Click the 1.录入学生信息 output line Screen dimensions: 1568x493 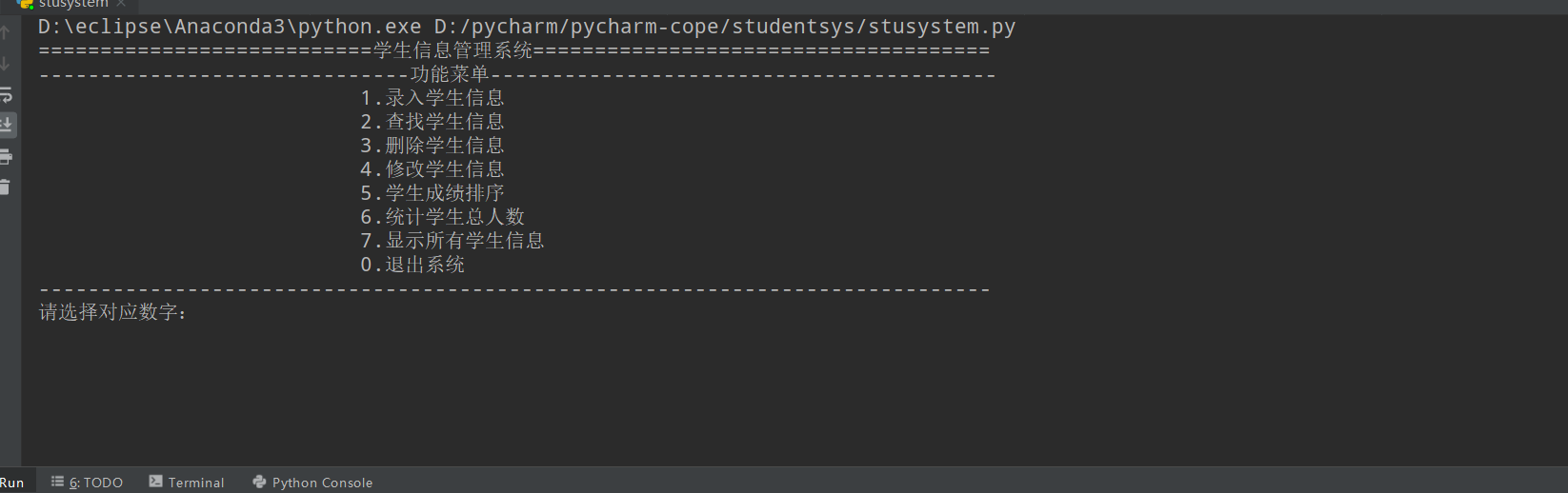432,98
